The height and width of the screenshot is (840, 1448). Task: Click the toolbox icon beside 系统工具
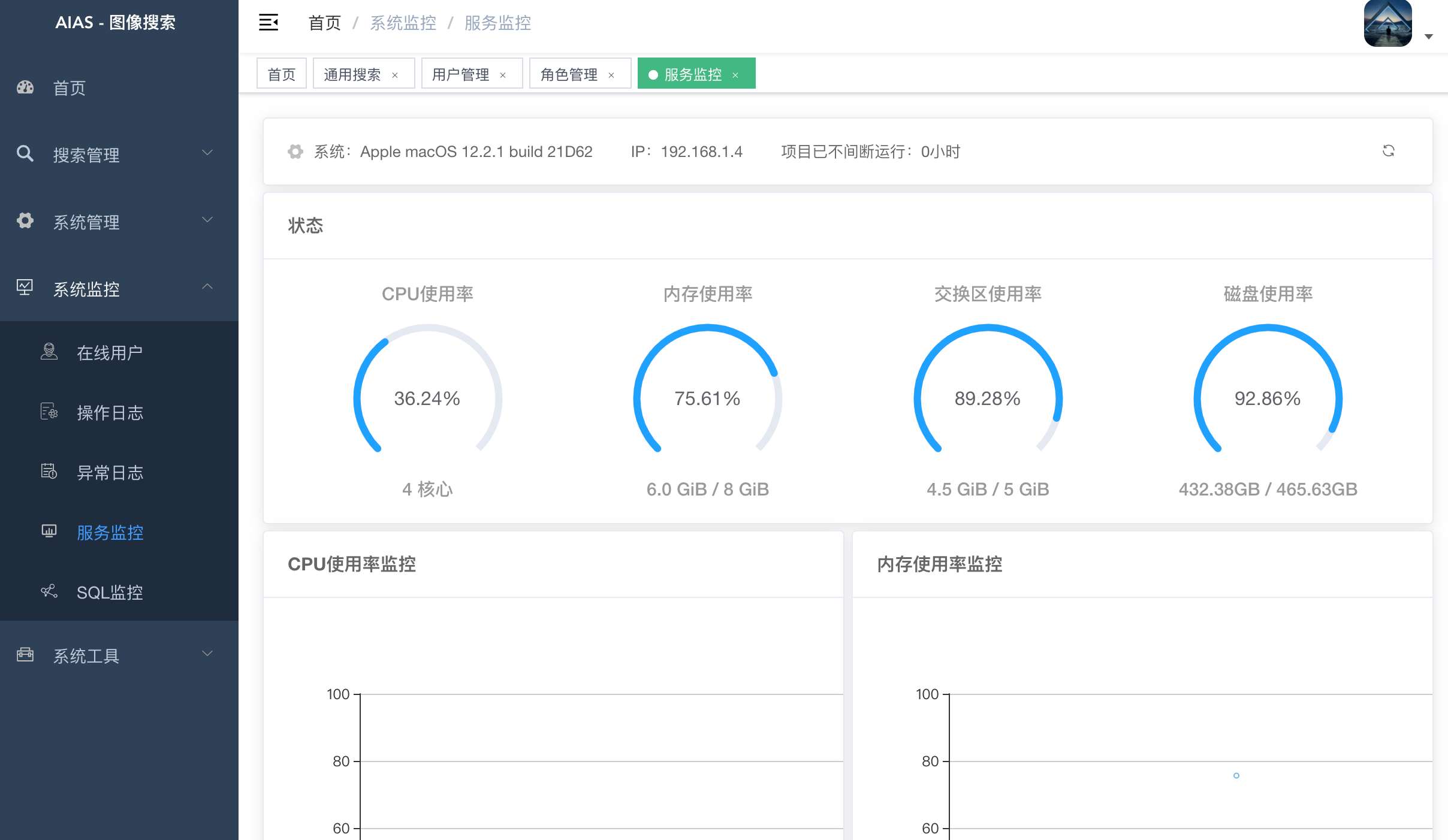25,655
